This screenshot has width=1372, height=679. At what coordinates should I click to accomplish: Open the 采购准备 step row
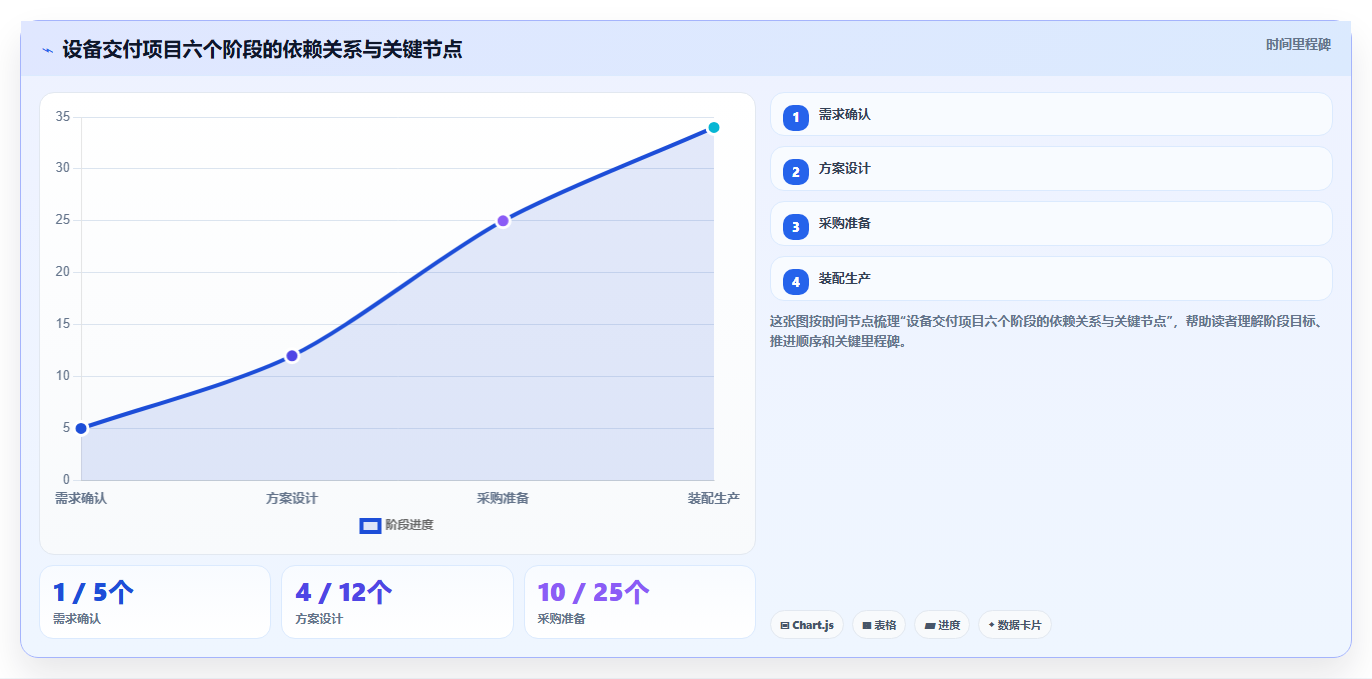coord(1051,224)
